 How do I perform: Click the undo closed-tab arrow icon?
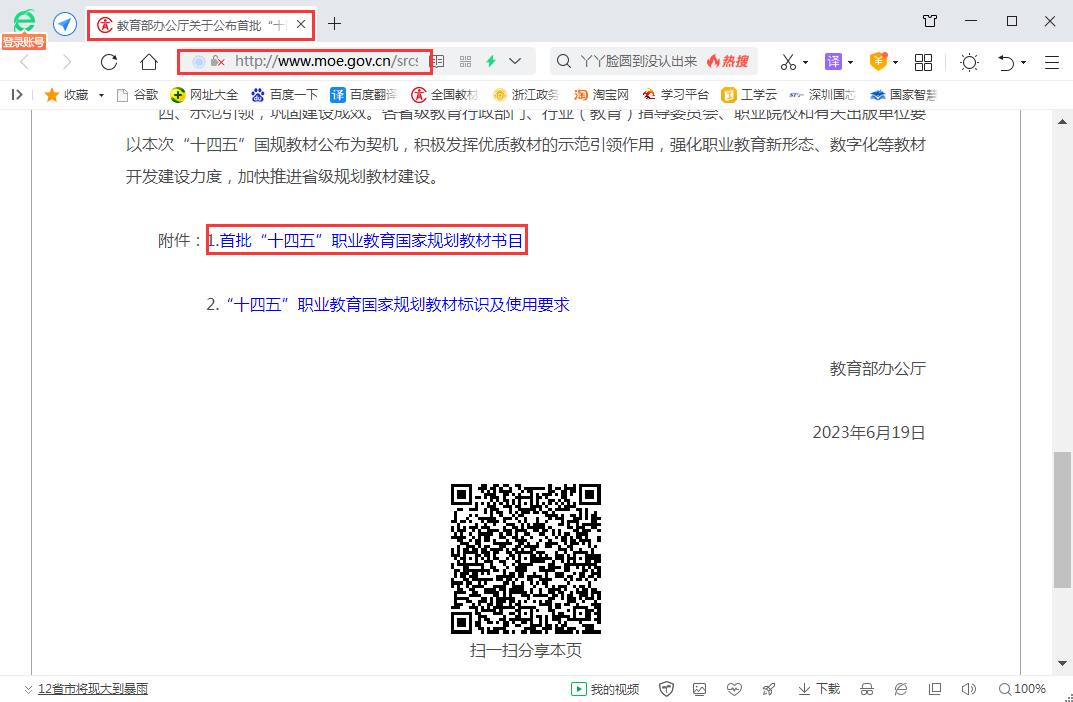[x=1006, y=62]
